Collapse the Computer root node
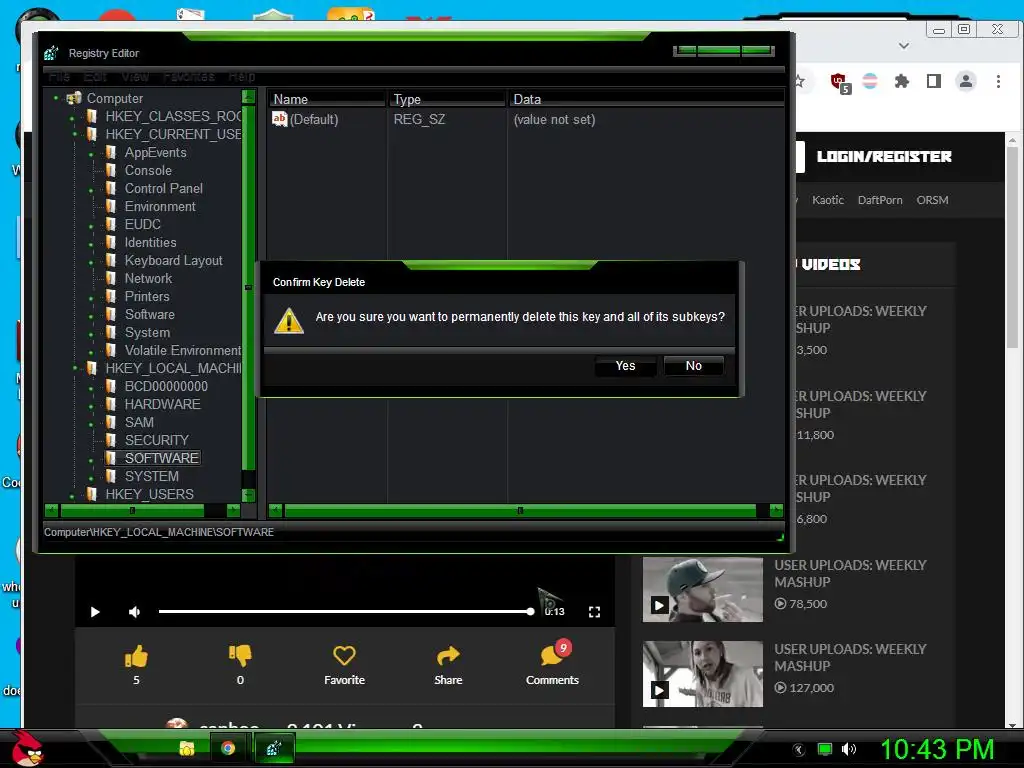 [x=56, y=98]
